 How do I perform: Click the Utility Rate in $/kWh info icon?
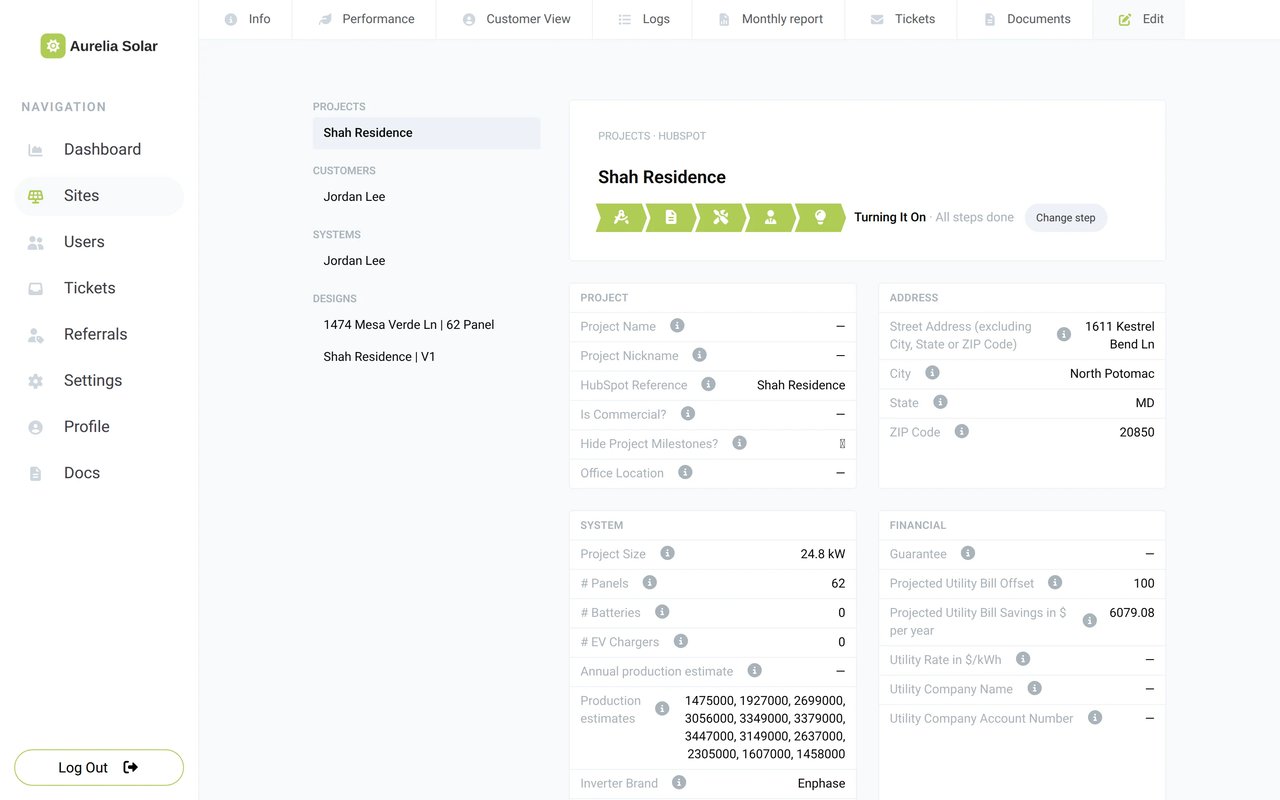click(1023, 659)
